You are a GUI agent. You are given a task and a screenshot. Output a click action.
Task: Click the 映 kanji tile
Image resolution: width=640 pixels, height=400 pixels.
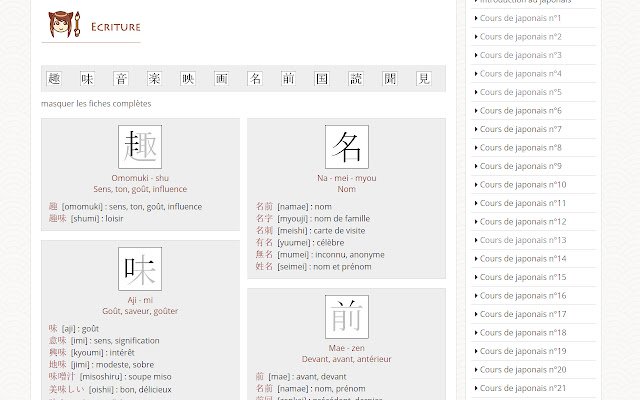click(x=188, y=78)
